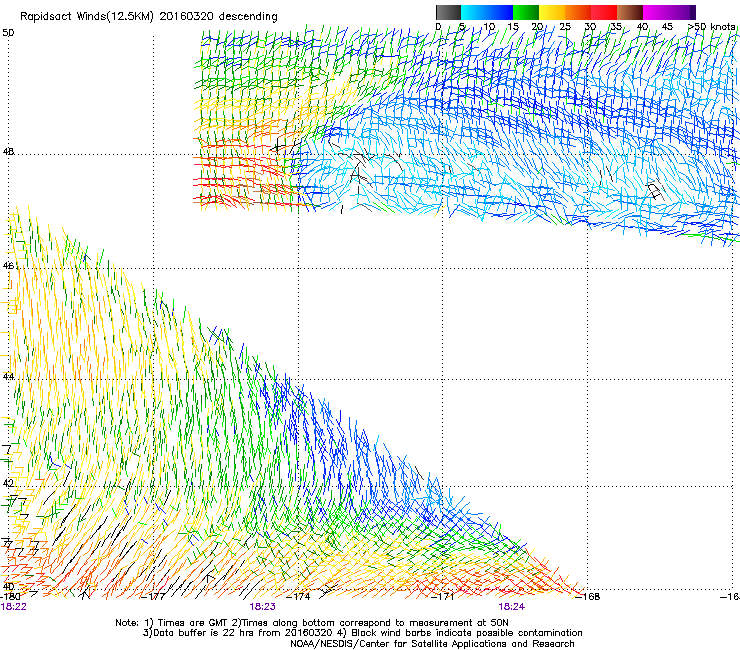Viewport: 740px width, 650px height.
Task: Click the cyan-blue 5-15 knots legend band
Action: pos(487,12)
